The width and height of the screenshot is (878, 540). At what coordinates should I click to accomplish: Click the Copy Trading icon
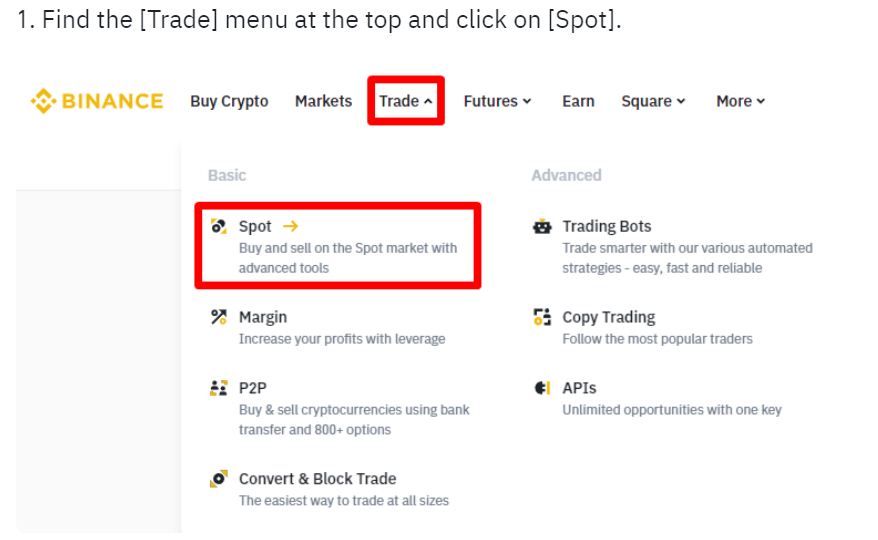pos(542,317)
